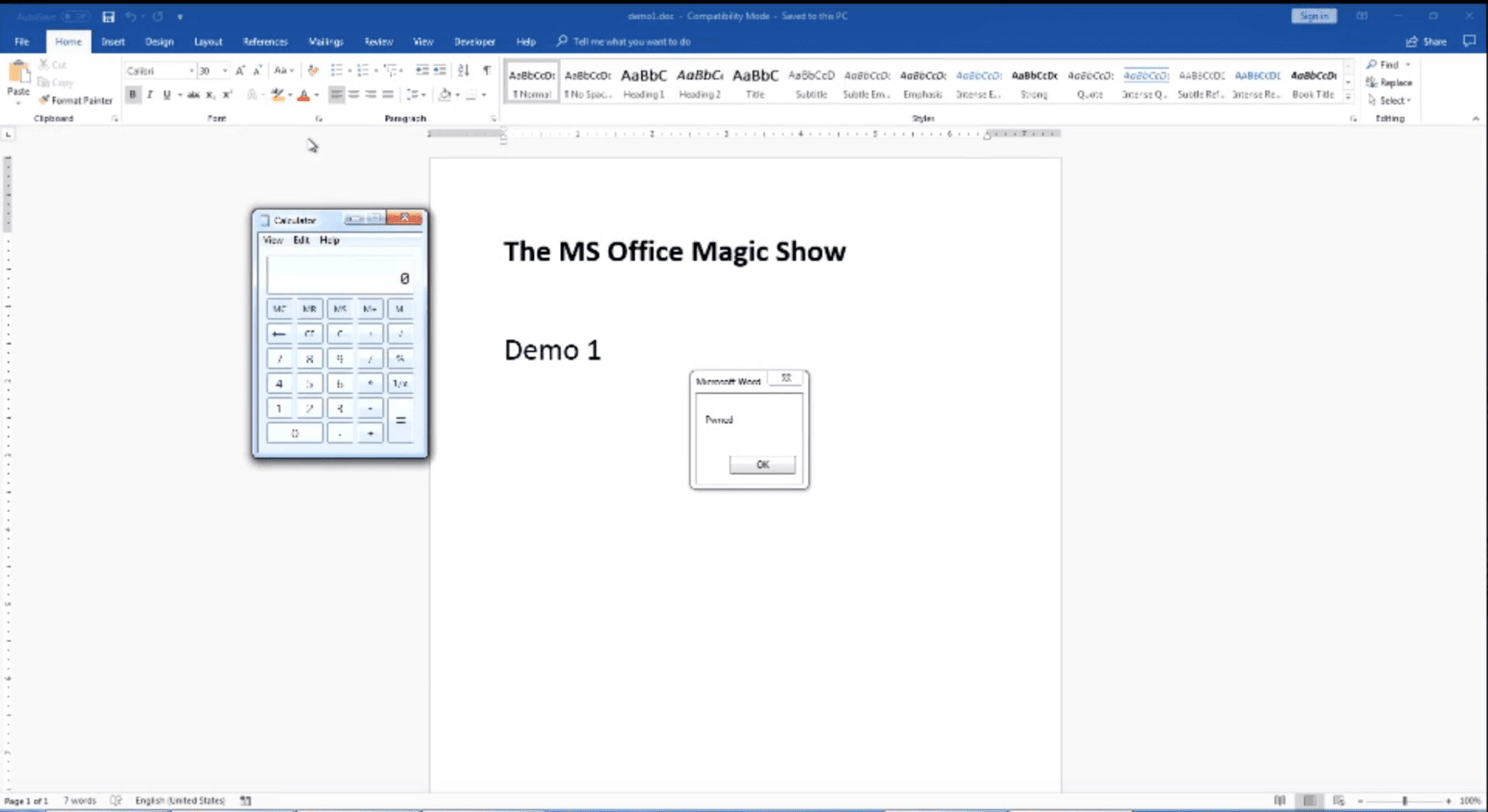The width and height of the screenshot is (1488, 812).
Task: Click the proofing check icon in status bar
Action: point(116,800)
